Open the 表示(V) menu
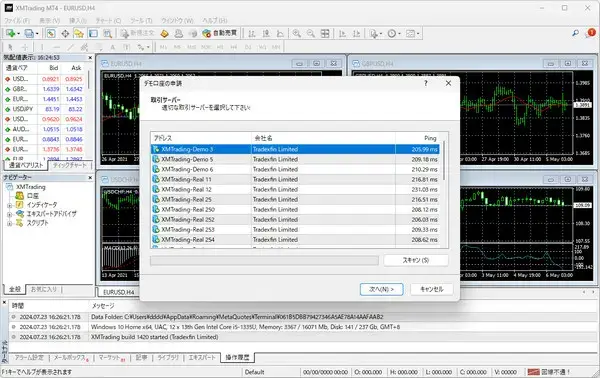The height and width of the screenshot is (378, 600). pyautogui.click(x=50, y=20)
